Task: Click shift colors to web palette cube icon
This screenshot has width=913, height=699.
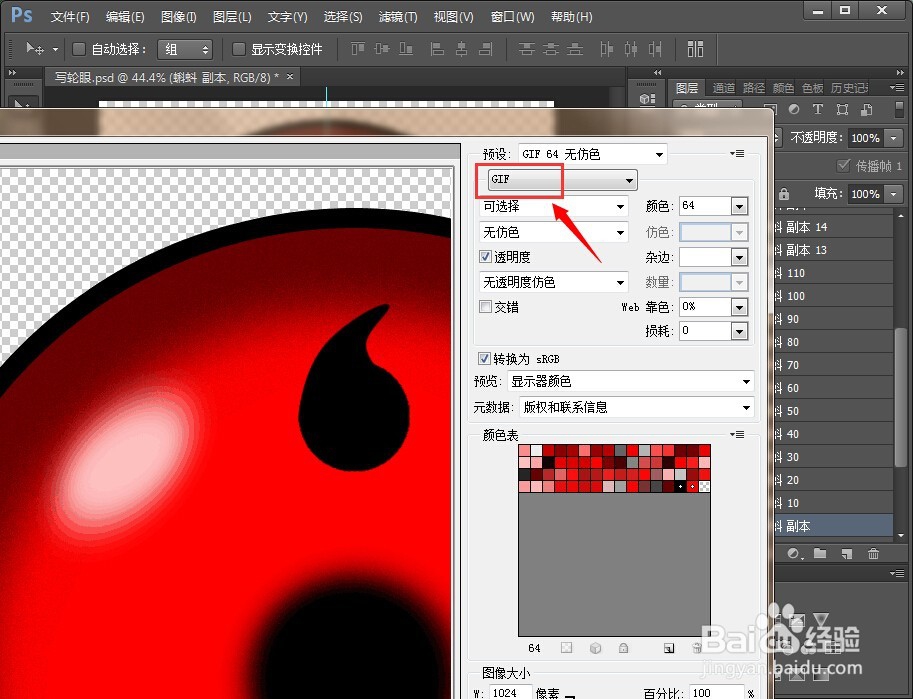Action: click(x=595, y=648)
